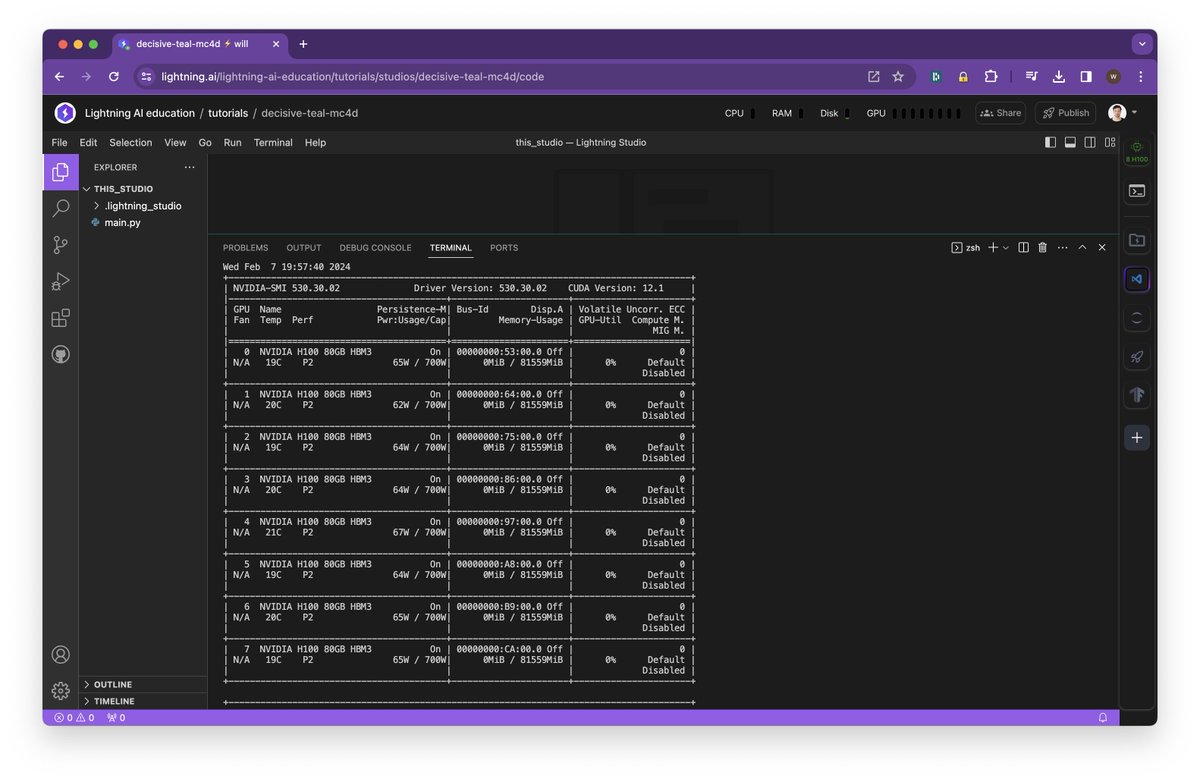Image resolution: width=1200 pixels, height=782 pixels.
Task: Open the GitHub view in activity bar
Action: click(61, 354)
